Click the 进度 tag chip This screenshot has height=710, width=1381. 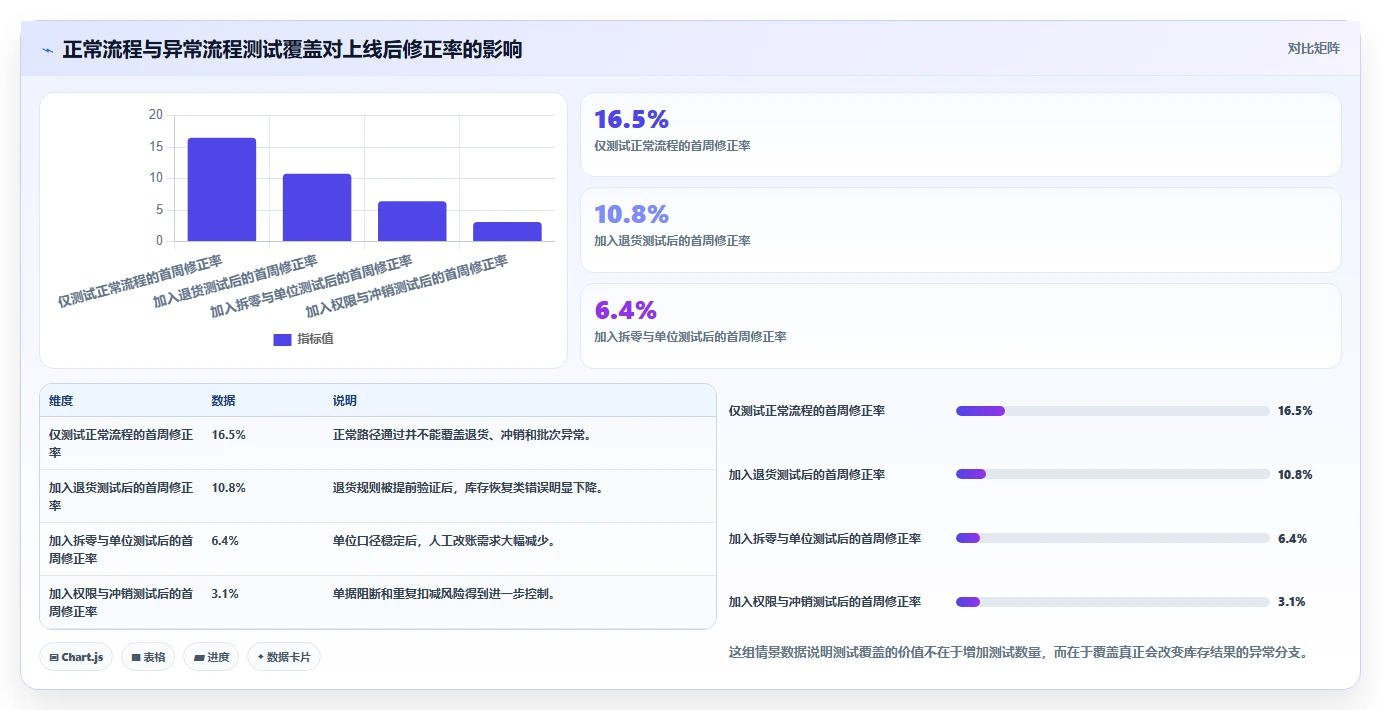click(211, 657)
